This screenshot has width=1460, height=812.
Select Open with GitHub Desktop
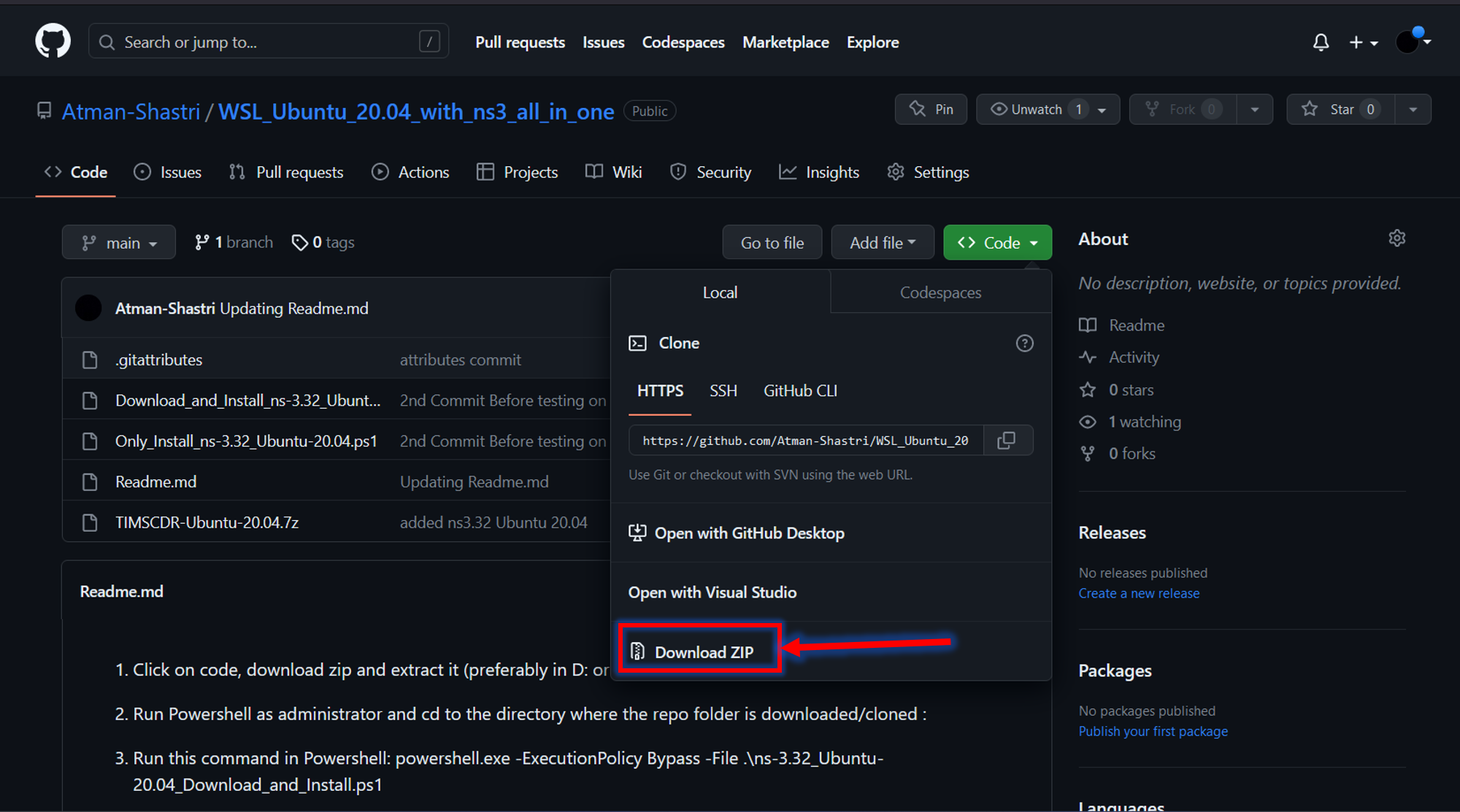pyautogui.click(x=749, y=533)
